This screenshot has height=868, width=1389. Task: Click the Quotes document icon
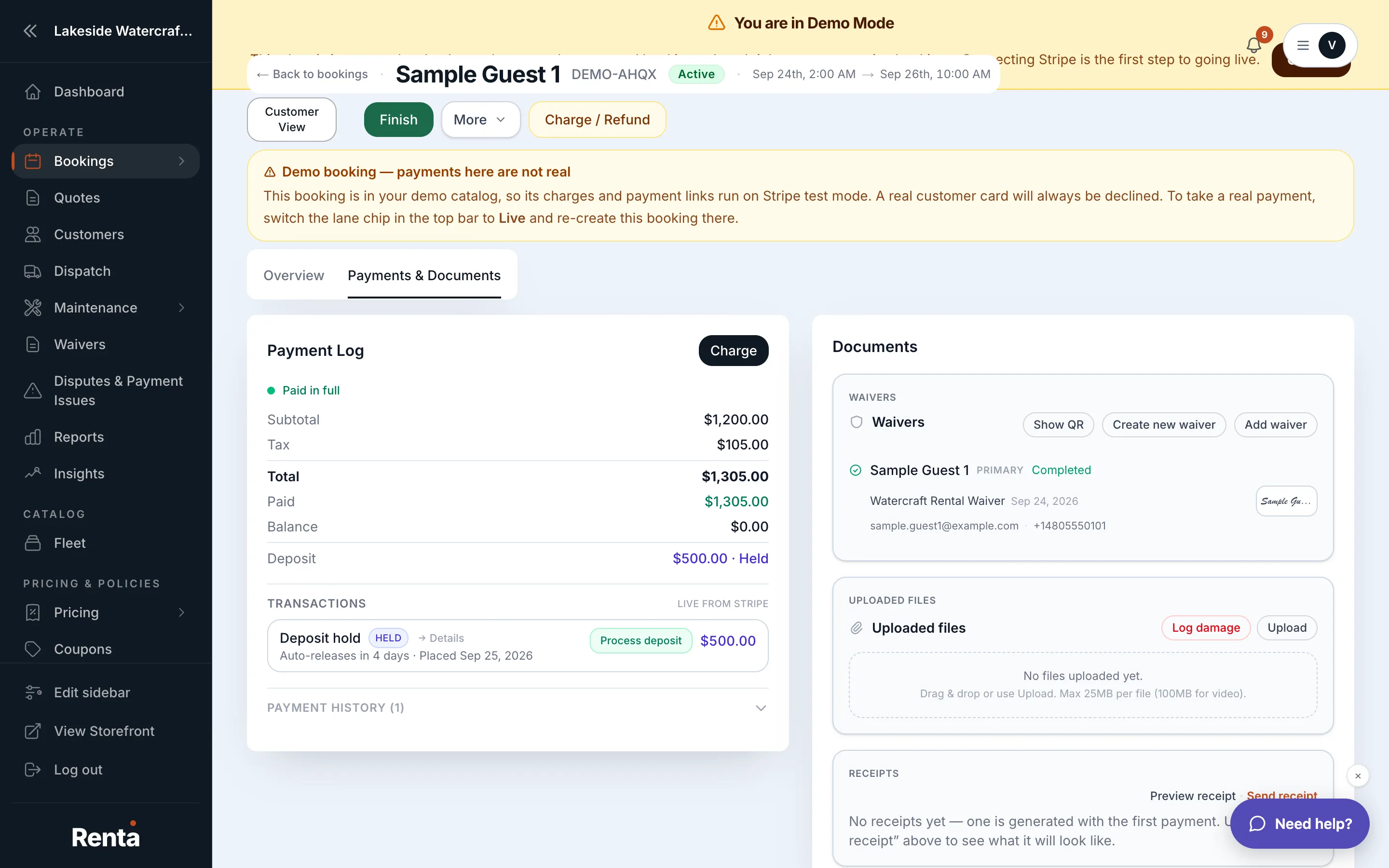(x=33, y=198)
